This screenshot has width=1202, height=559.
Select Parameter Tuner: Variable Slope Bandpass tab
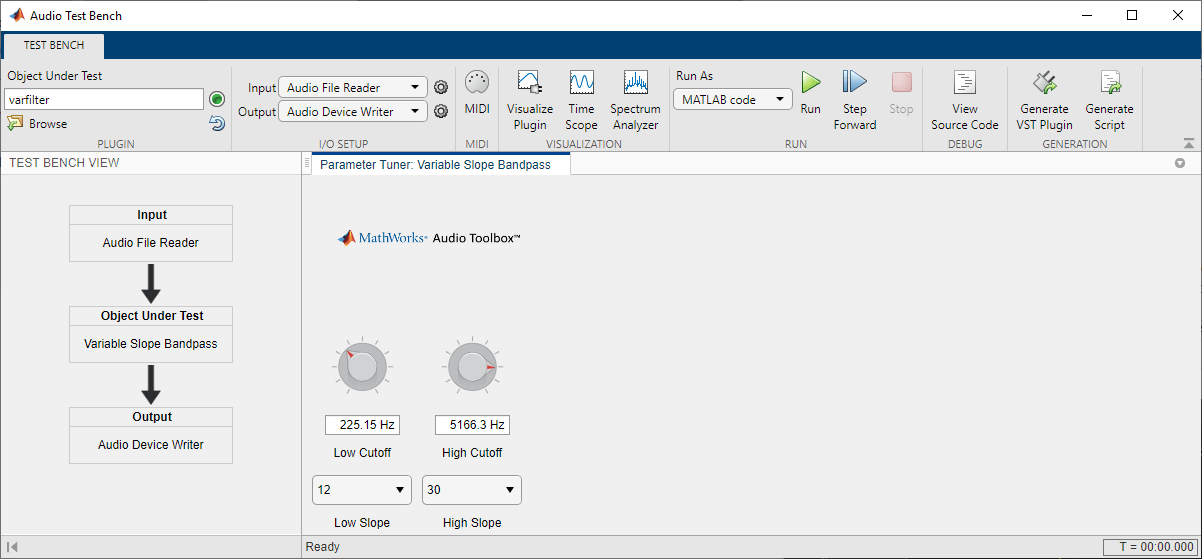click(x=435, y=165)
